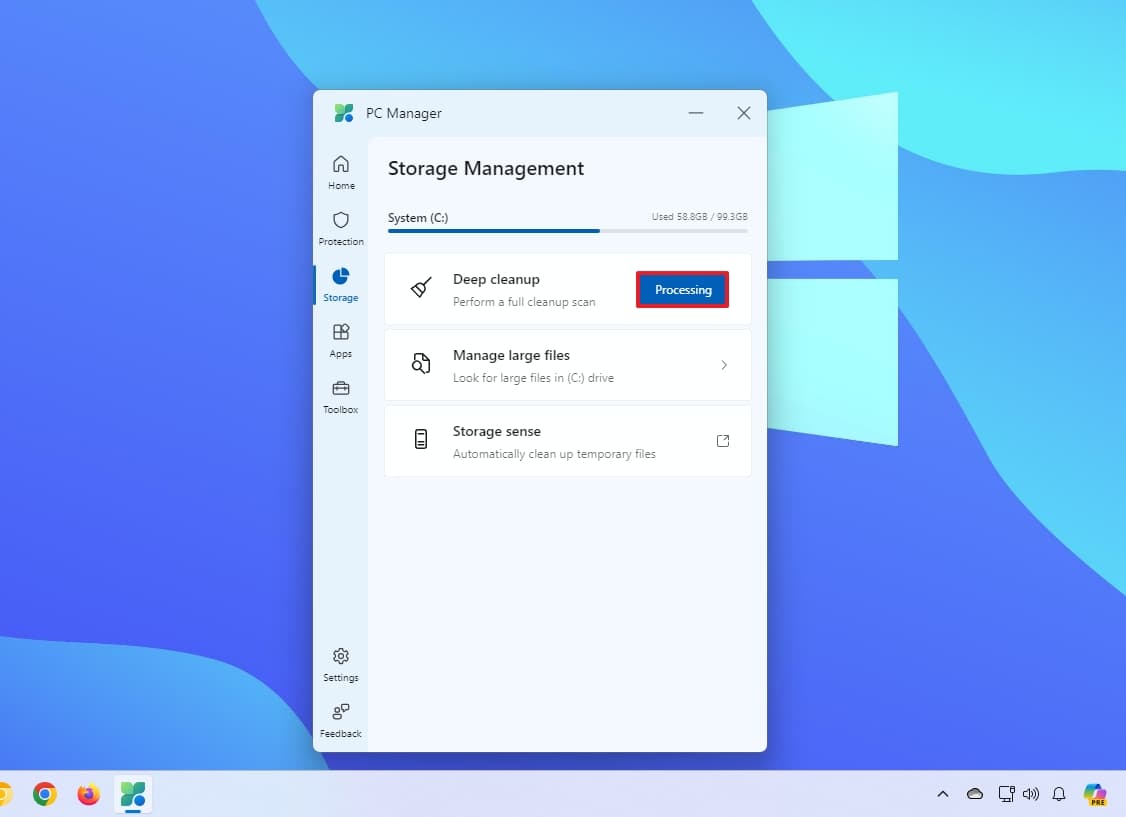Screen dimensions: 1126x817
Task: Click the Deep cleanup broom icon
Action: 420,289
